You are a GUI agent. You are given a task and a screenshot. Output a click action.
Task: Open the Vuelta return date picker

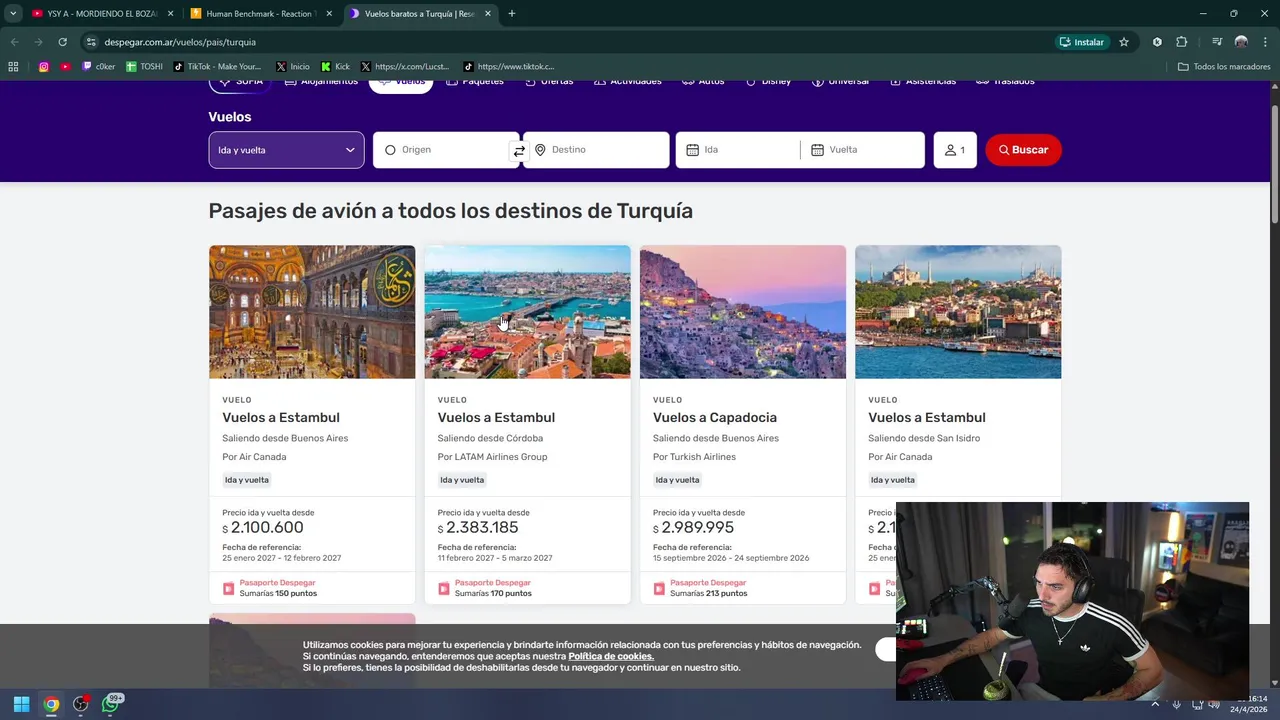(865, 150)
